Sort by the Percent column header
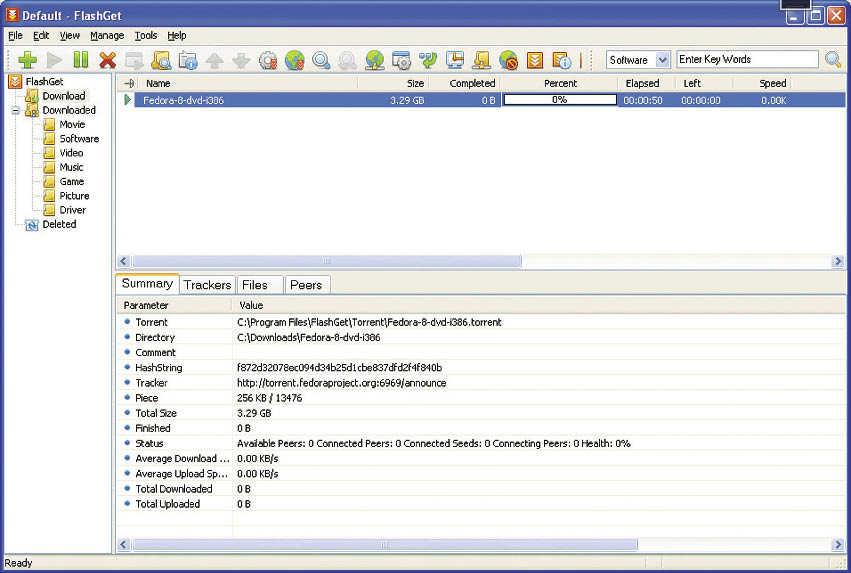This screenshot has height=573, width=851. coord(559,83)
